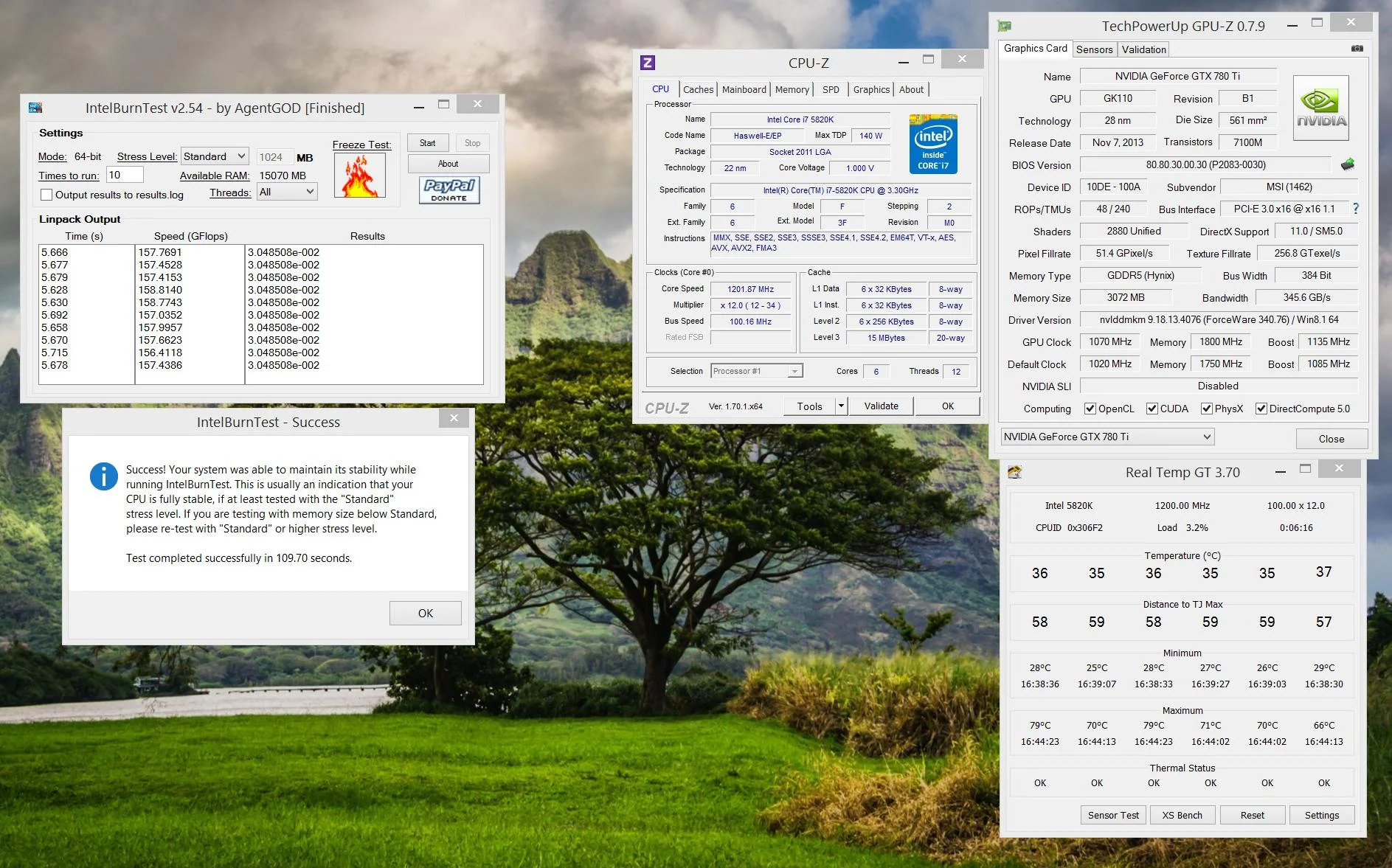The width and height of the screenshot is (1392, 868).
Task: Click the Available RAM label
Action: point(215,176)
